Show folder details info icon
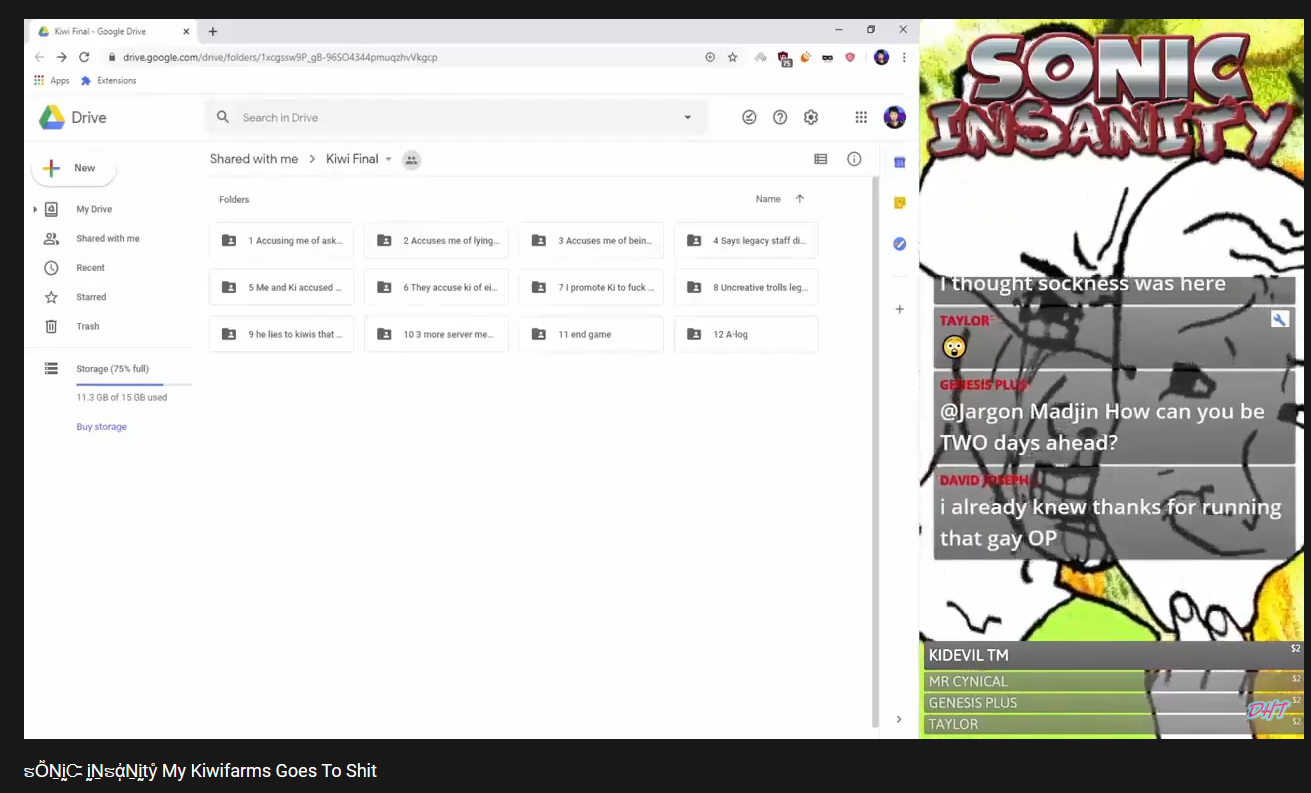 click(x=854, y=159)
